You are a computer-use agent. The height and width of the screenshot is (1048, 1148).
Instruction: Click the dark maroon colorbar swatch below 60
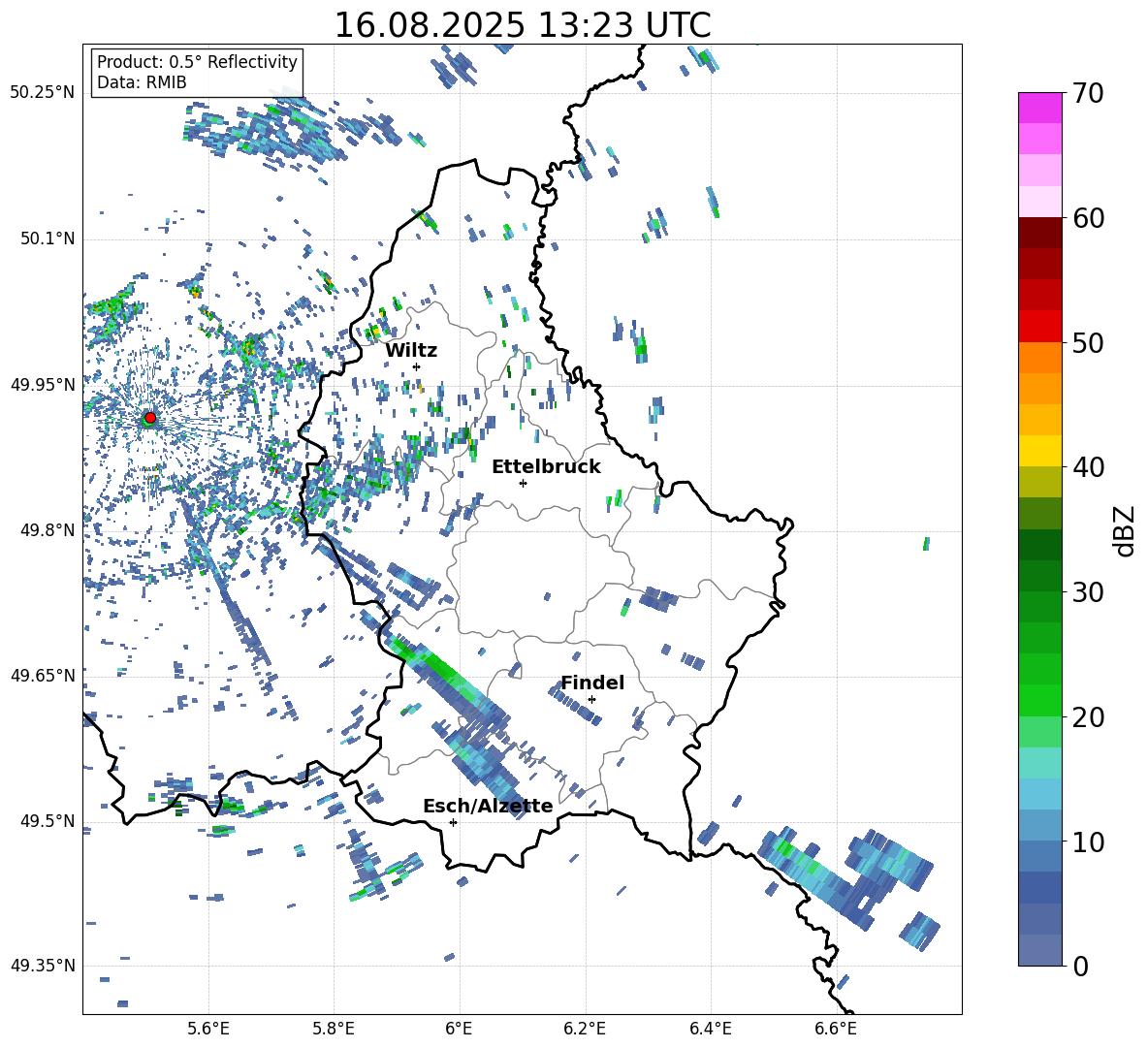(1039, 233)
